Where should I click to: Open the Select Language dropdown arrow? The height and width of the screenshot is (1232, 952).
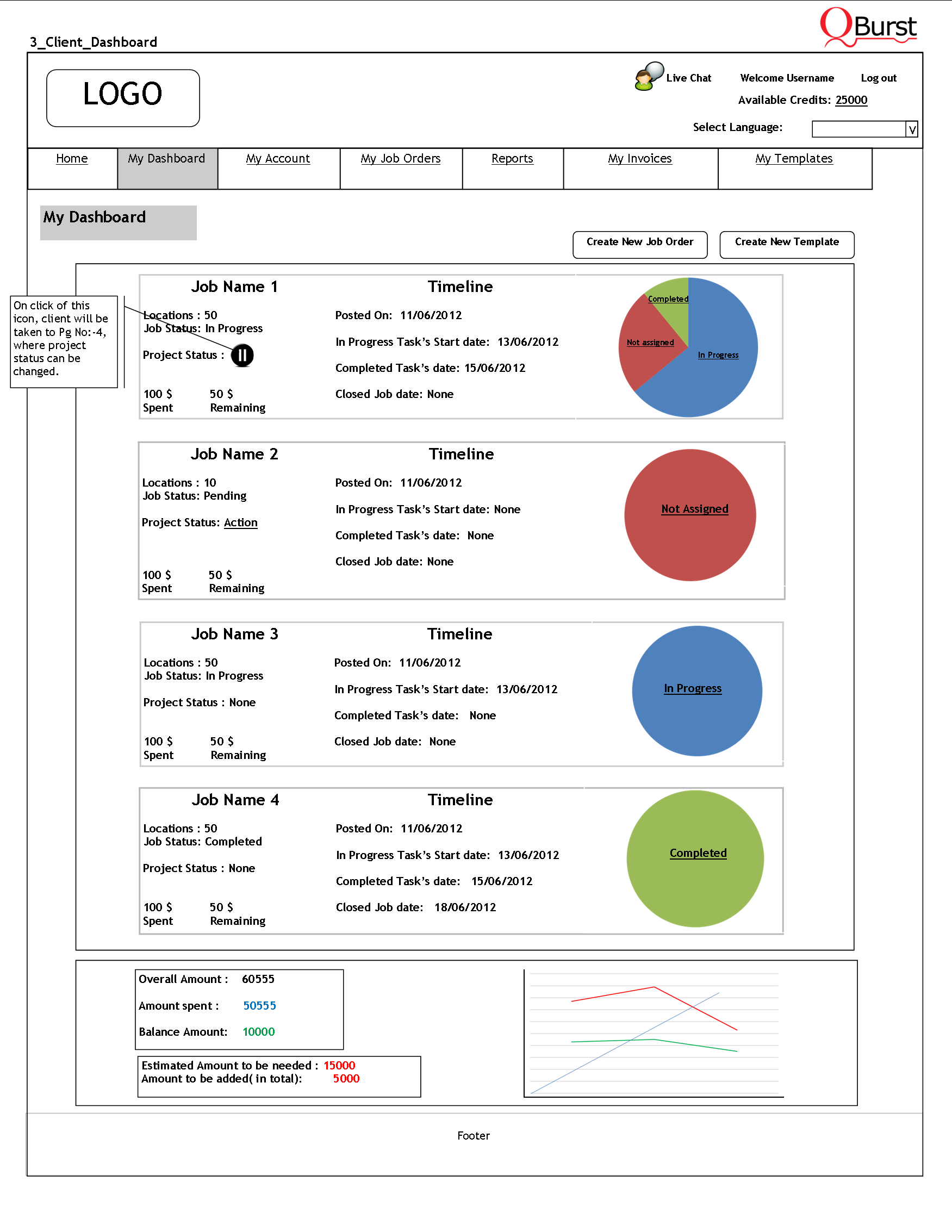click(911, 130)
